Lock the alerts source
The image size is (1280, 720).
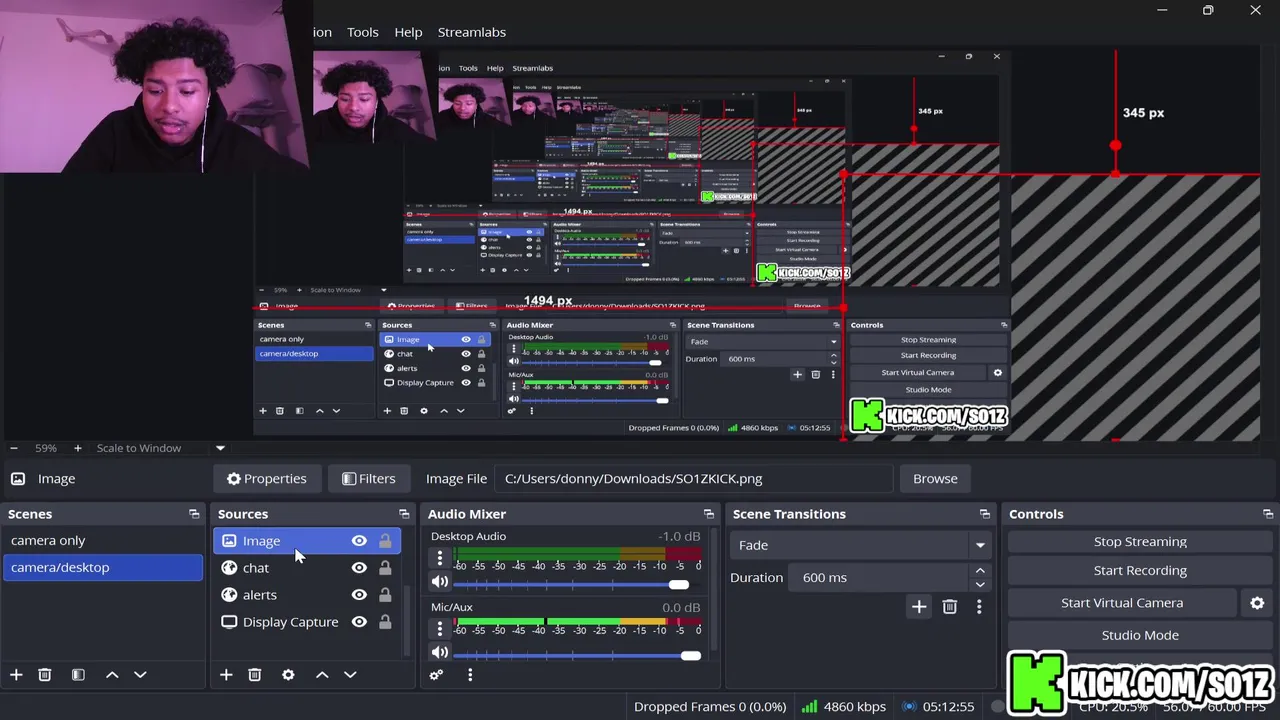pos(385,595)
